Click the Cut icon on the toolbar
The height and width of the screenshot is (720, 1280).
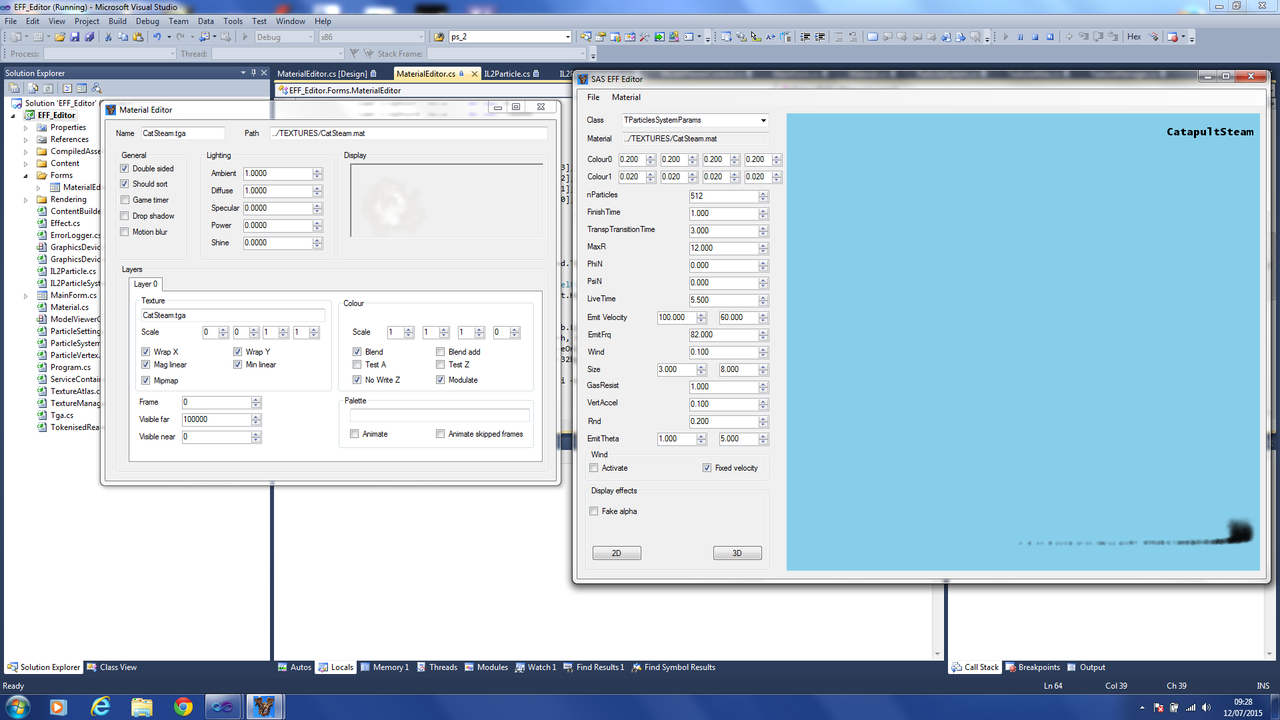108,38
